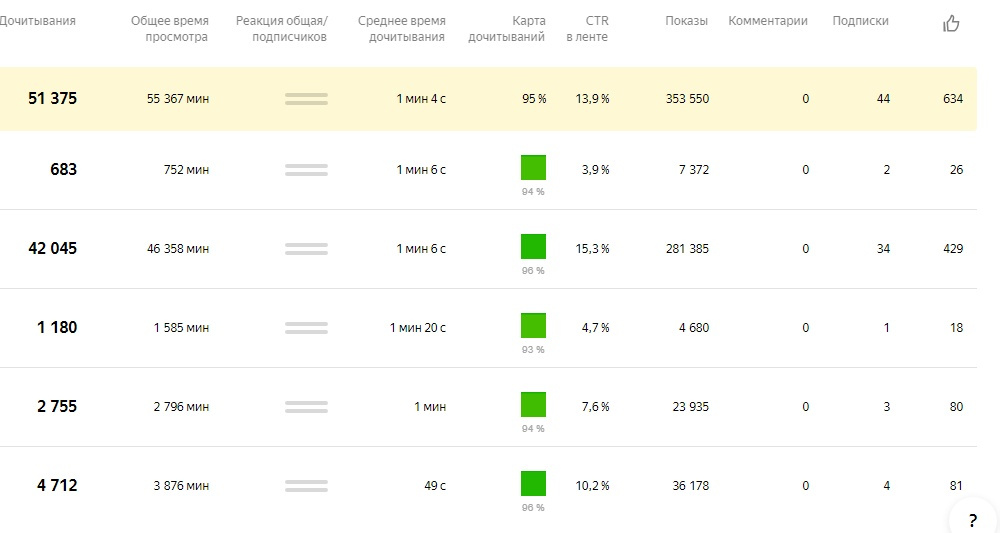This screenshot has width=1000, height=533.
Task: Click the Показы column header
Action: (686, 21)
